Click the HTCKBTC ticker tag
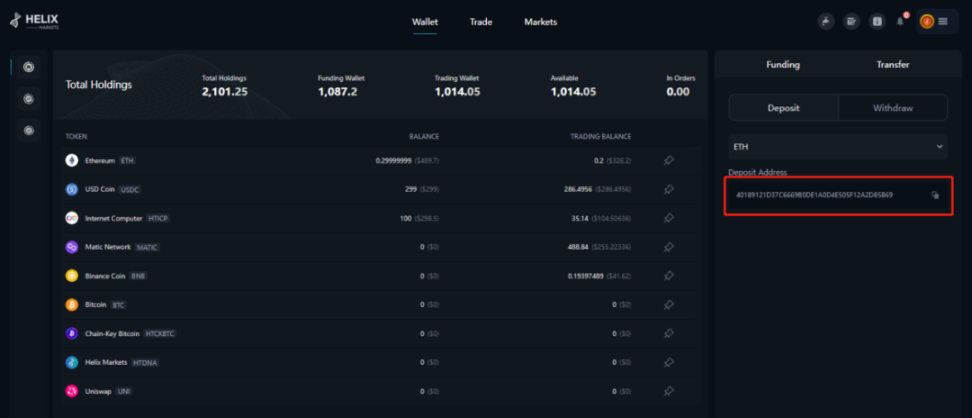972x418 pixels. 160,334
